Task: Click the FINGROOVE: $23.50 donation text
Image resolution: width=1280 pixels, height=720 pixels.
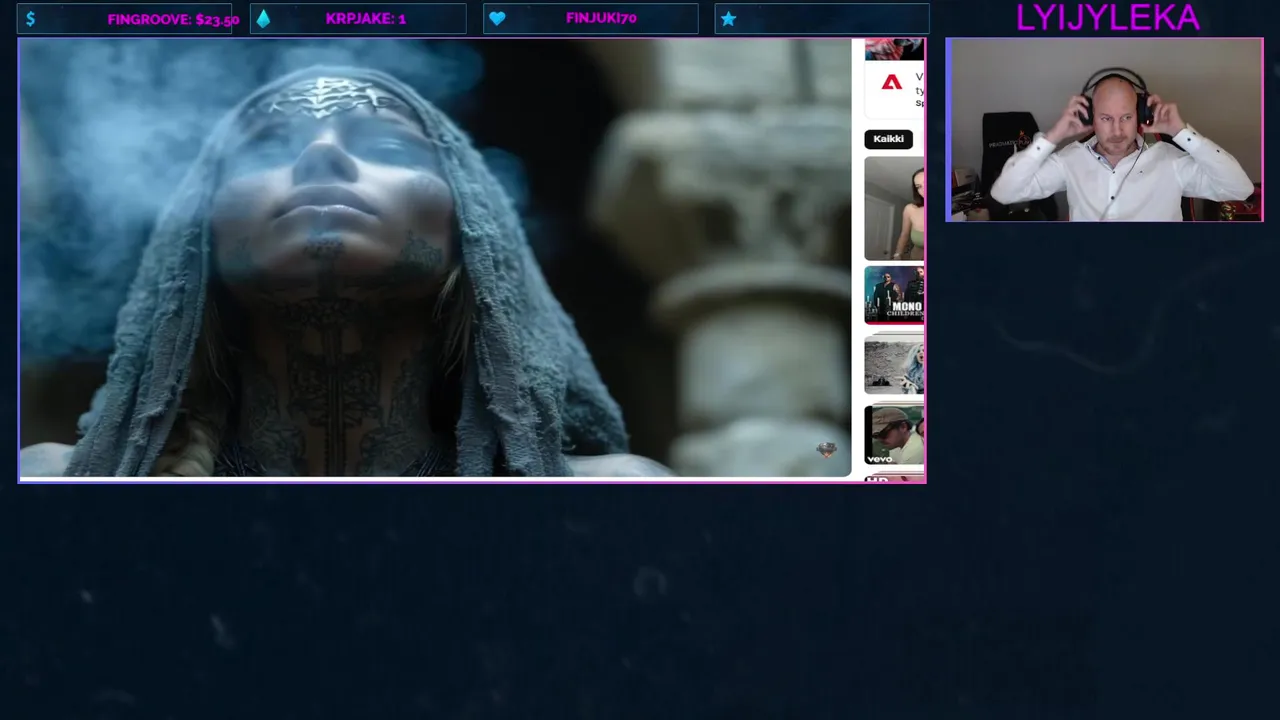Action: click(x=173, y=19)
